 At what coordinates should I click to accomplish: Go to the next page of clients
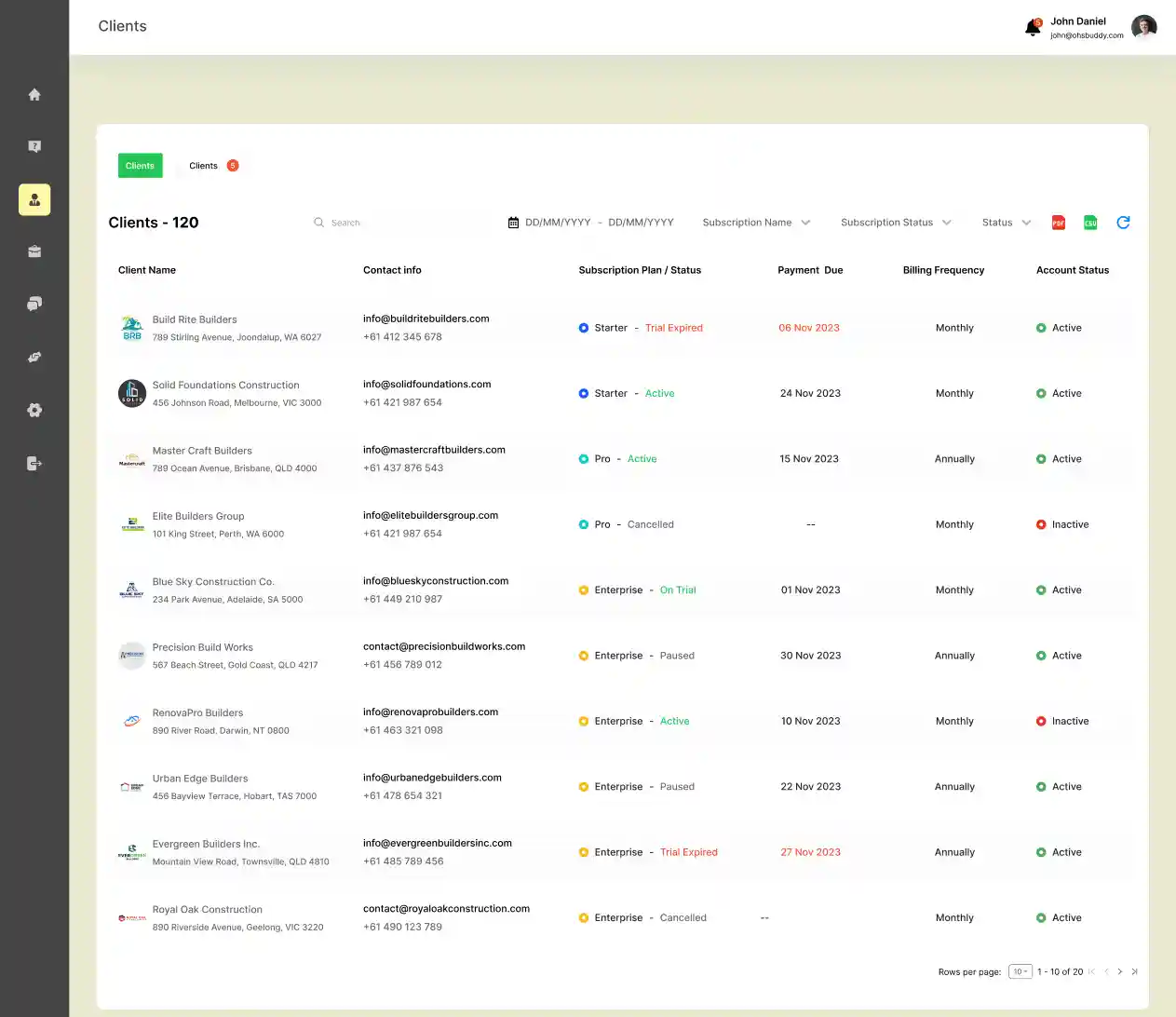(1120, 971)
